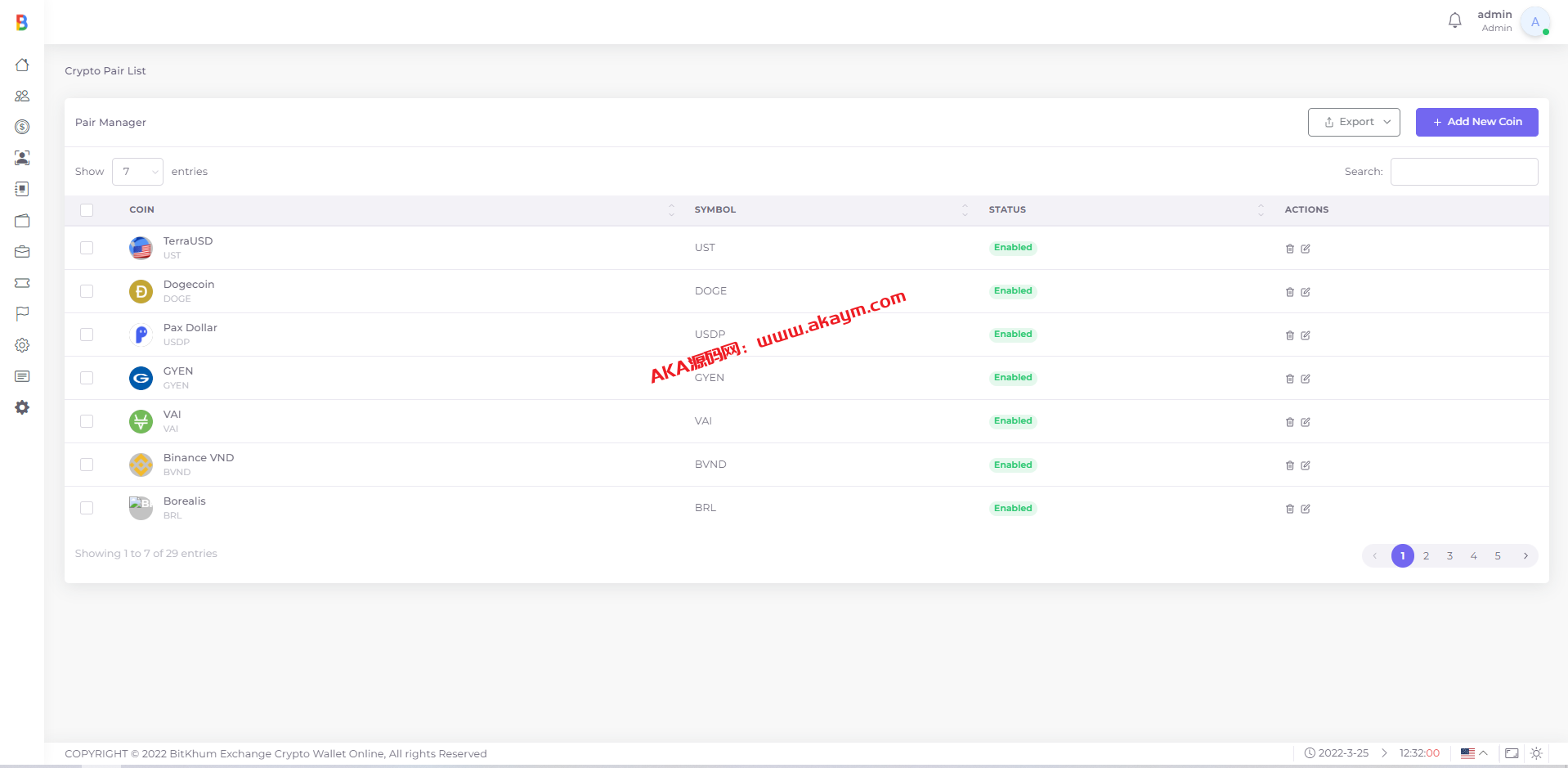Image resolution: width=1568 pixels, height=768 pixels.
Task: Toggle the sun theme icon in footer
Action: pos(1536,753)
